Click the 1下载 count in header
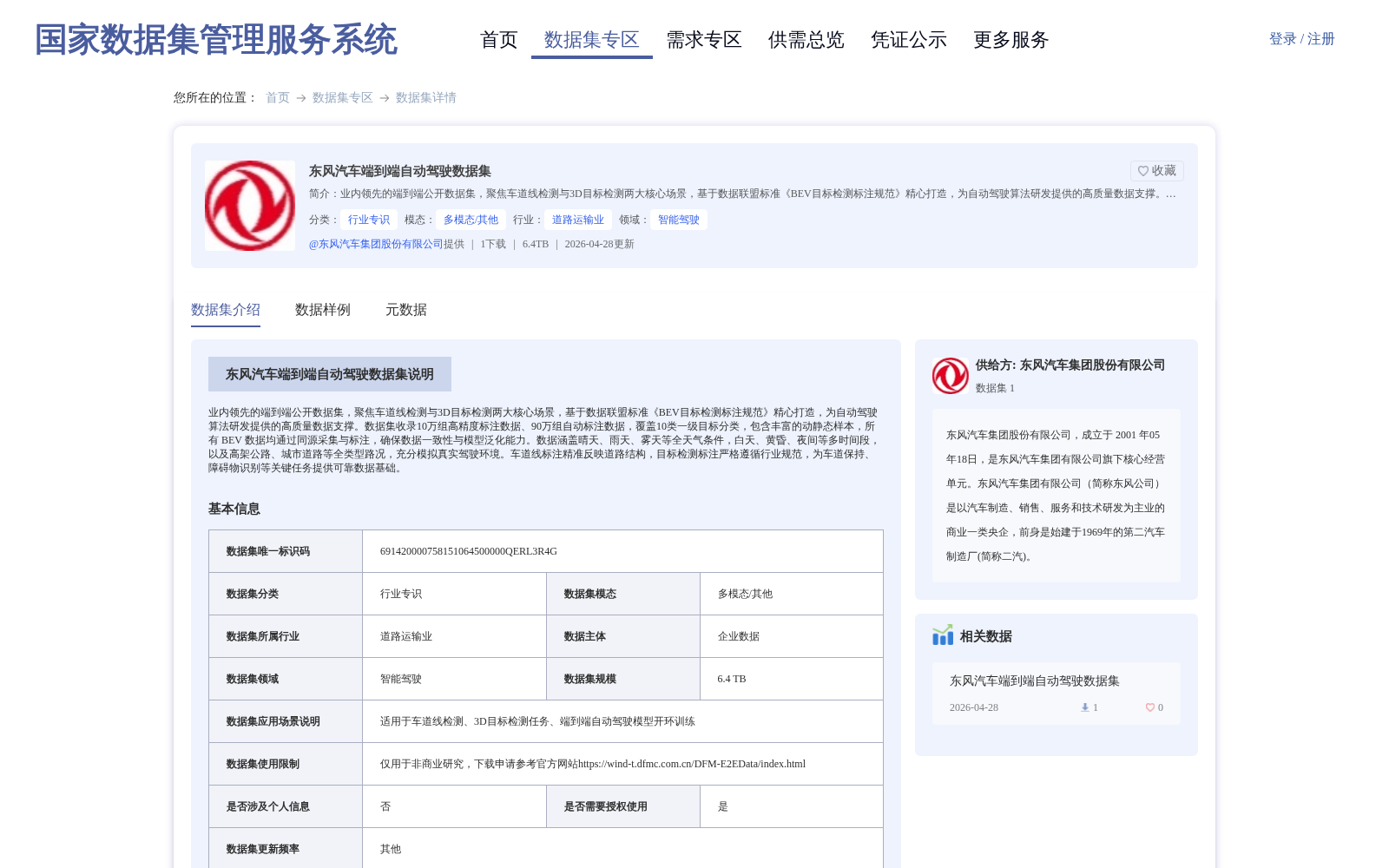The image size is (1389, 868). pyautogui.click(x=493, y=244)
